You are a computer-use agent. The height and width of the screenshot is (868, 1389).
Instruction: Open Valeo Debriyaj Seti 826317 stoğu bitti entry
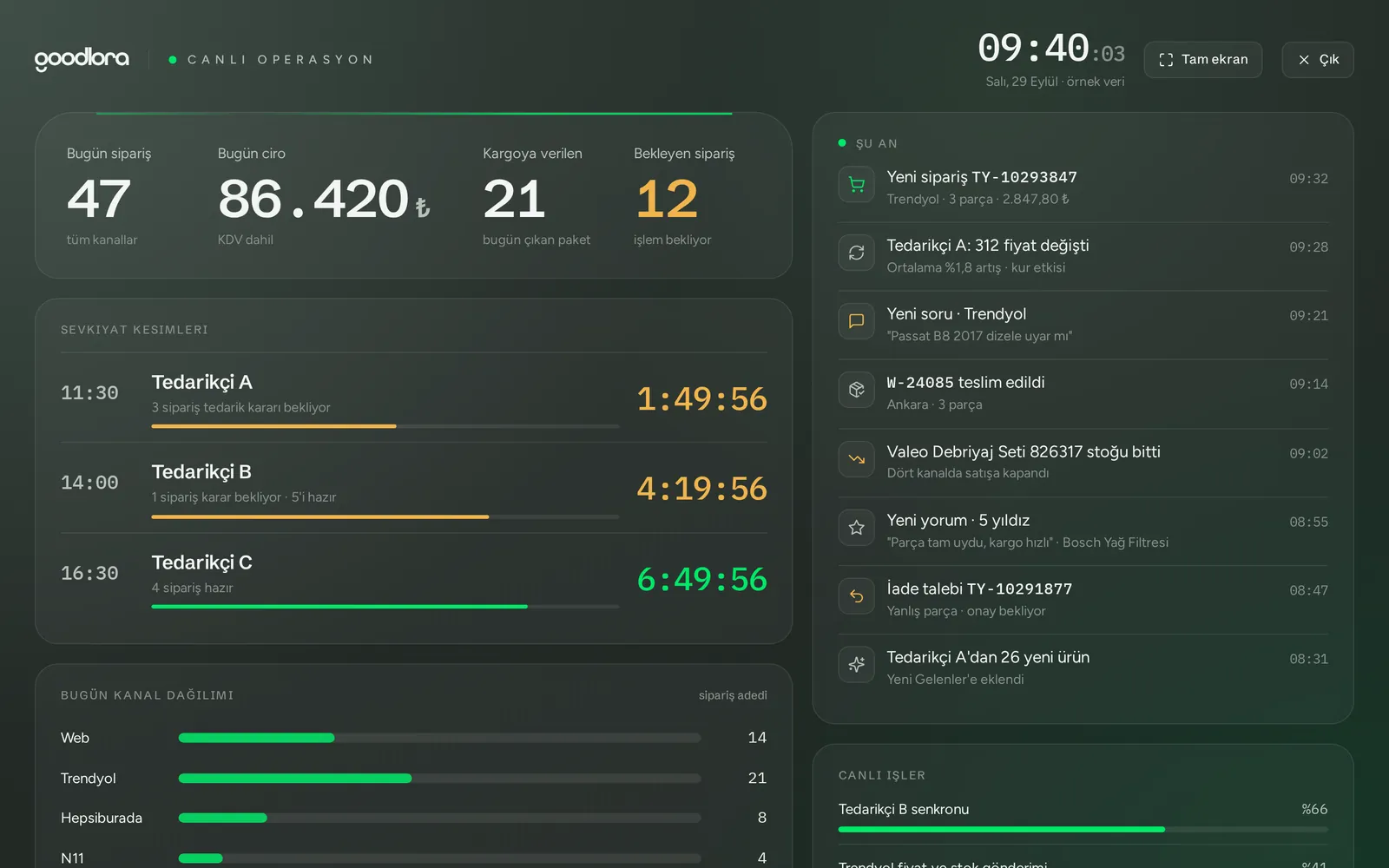(1083, 462)
